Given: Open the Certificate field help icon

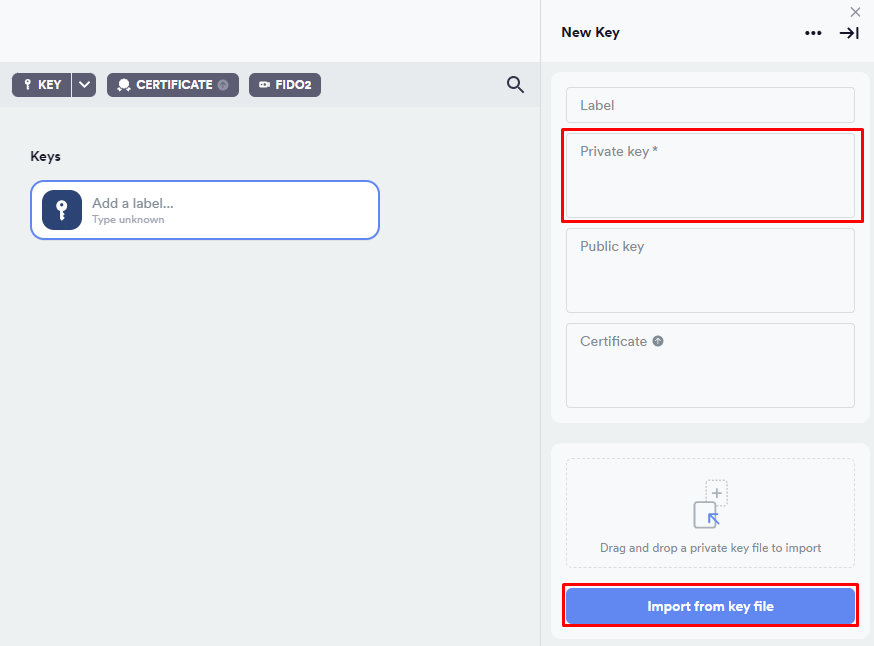Looking at the screenshot, I should pos(658,341).
